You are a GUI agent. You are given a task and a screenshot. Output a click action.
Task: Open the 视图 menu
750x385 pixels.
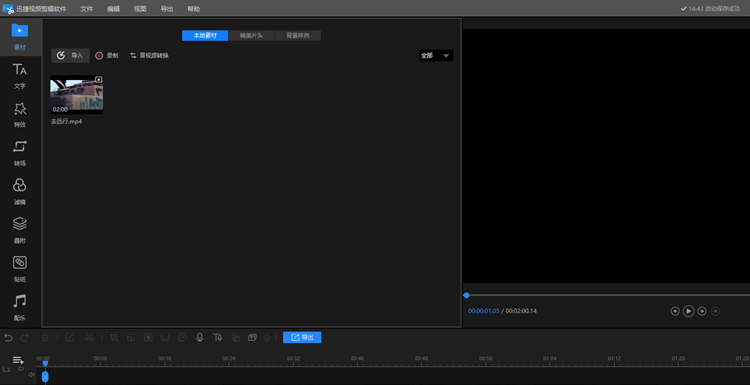[x=140, y=9]
